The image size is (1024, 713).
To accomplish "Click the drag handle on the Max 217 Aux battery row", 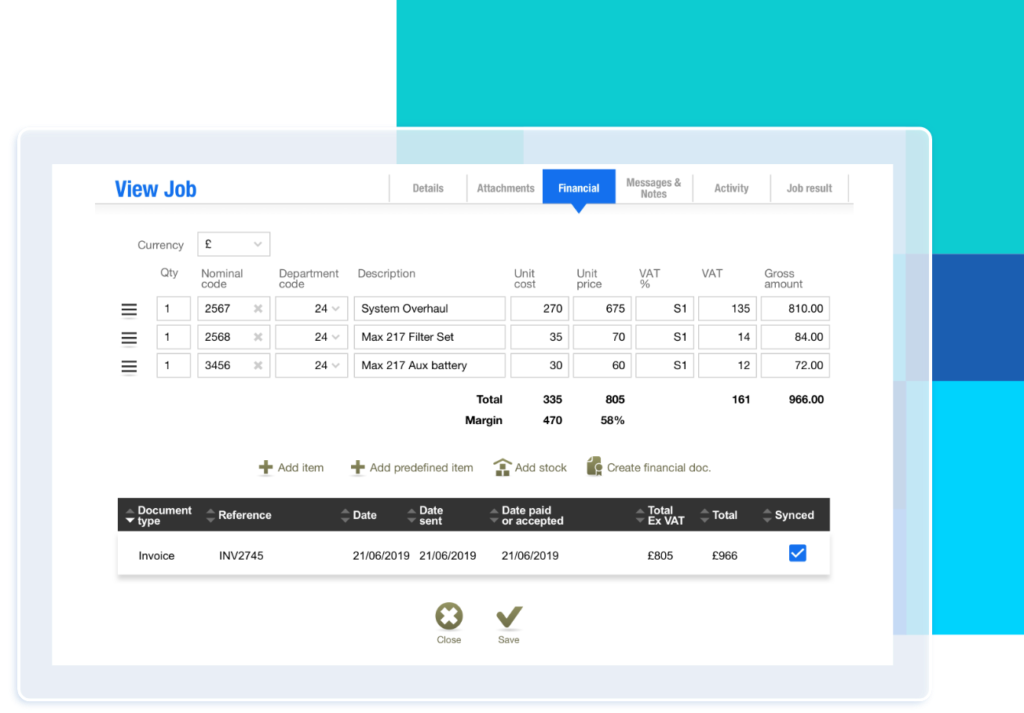I will (129, 365).
